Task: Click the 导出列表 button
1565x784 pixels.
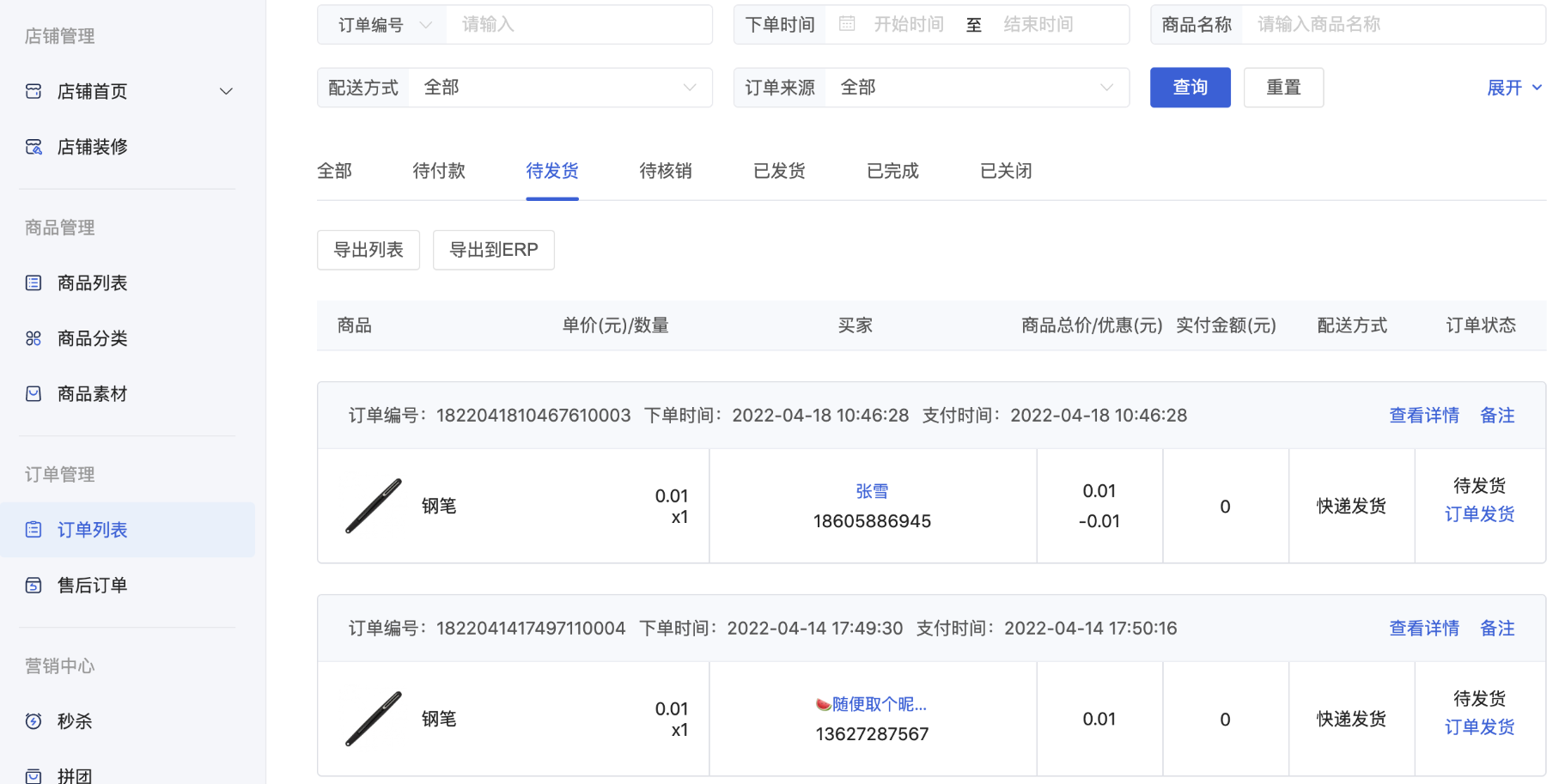Action: [x=368, y=250]
